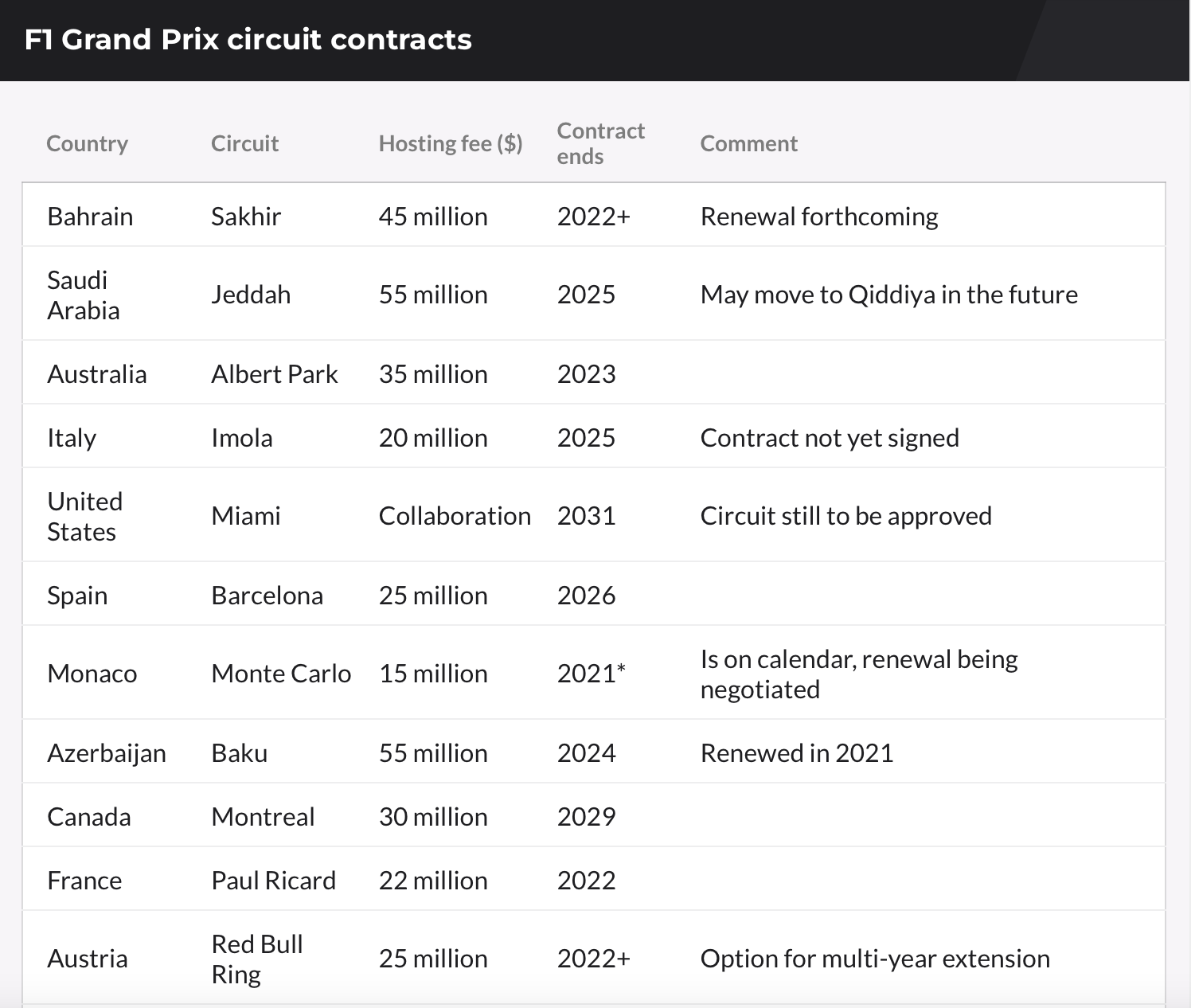Click the Circuit column header

[x=244, y=143]
